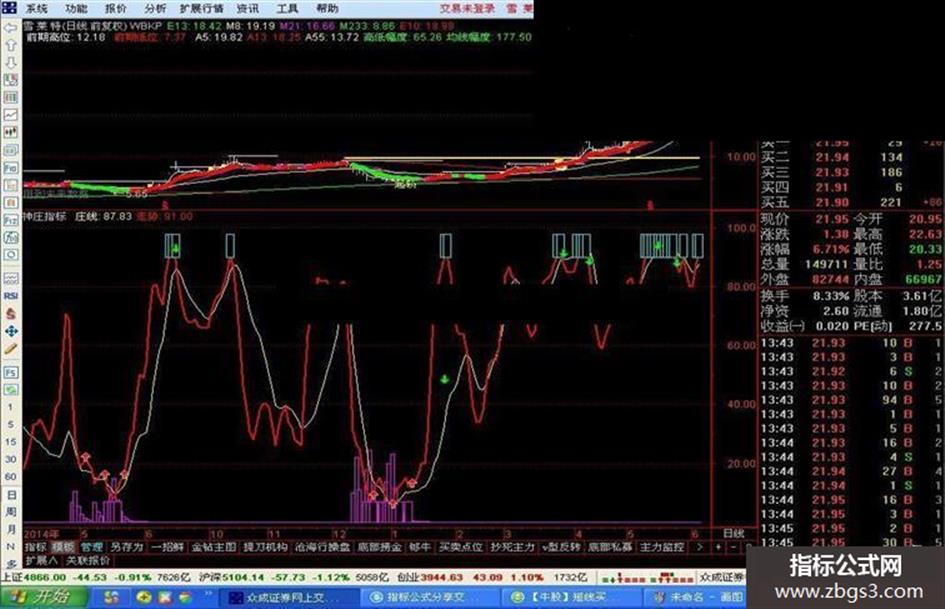
Task: Open the 日线 period selector
Action: point(733,534)
